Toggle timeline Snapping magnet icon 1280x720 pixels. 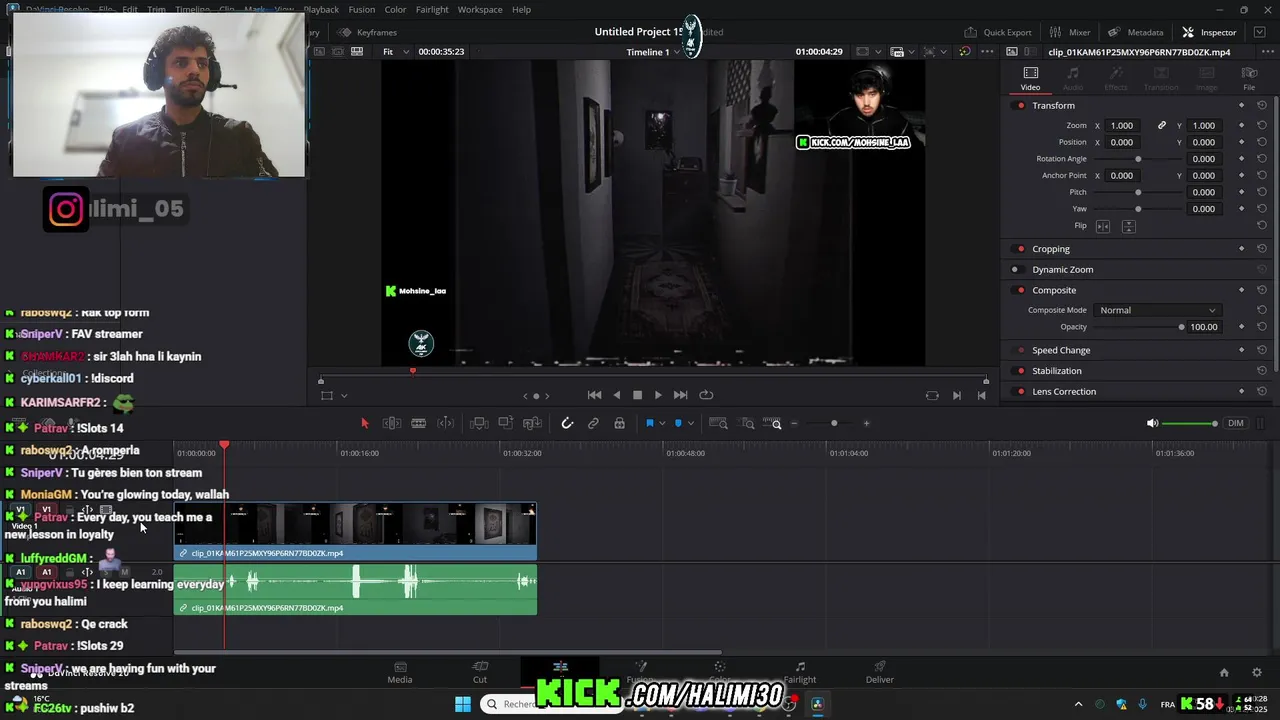[x=567, y=423]
